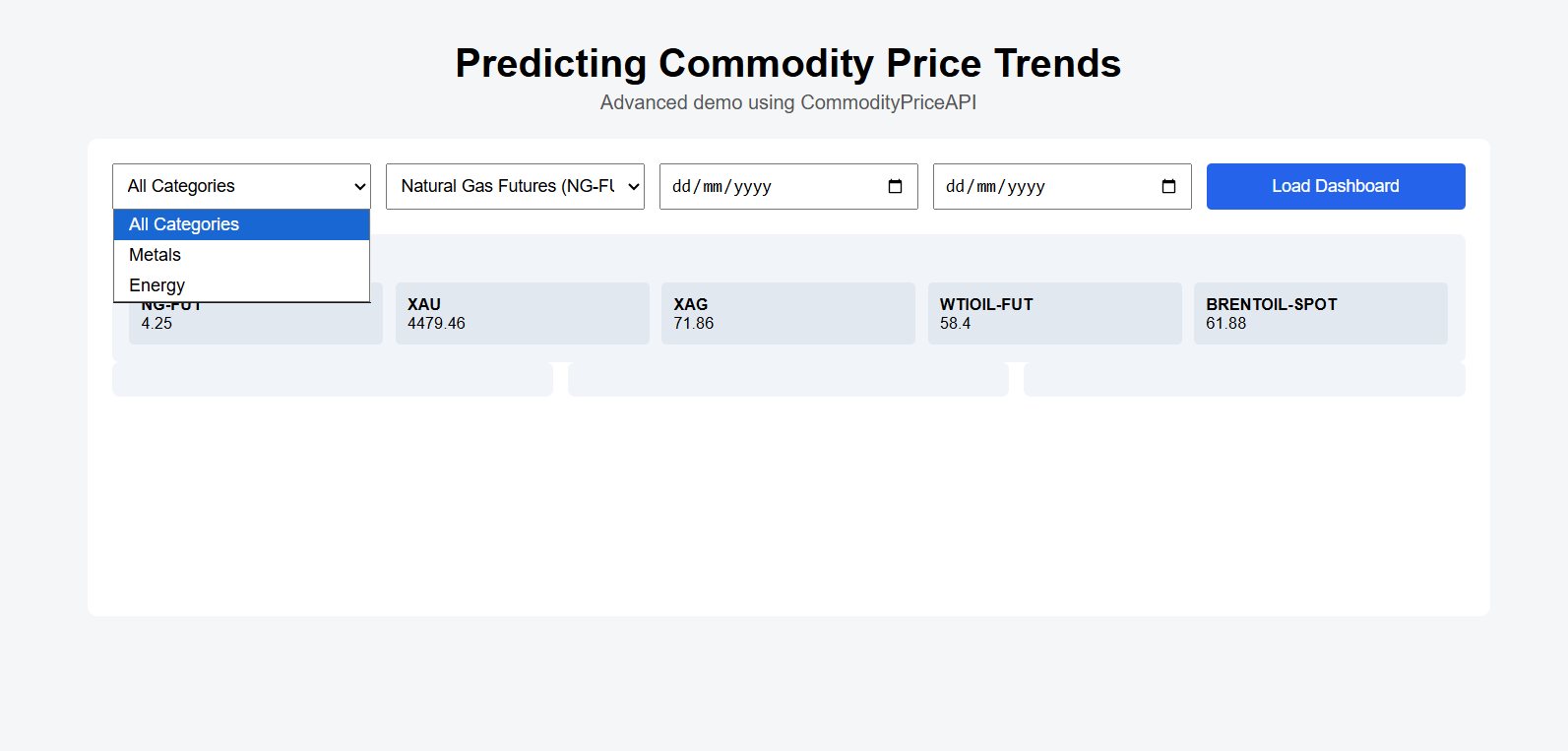Click the XAG price card
The height and width of the screenshot is (751, 1568).
[787, 314]
